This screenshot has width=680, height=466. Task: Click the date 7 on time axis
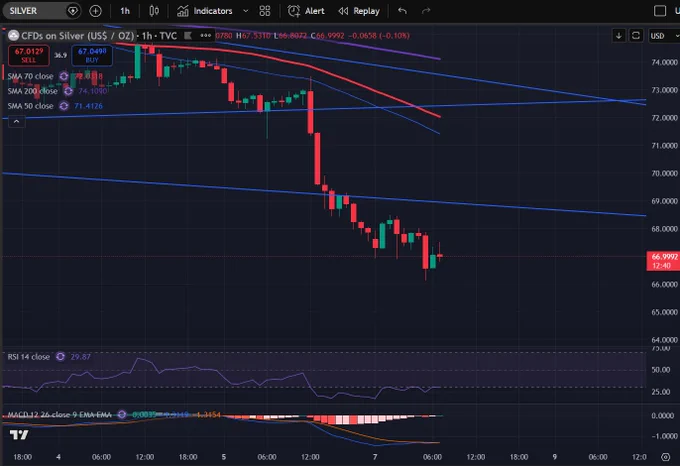(x=375, y=457)
